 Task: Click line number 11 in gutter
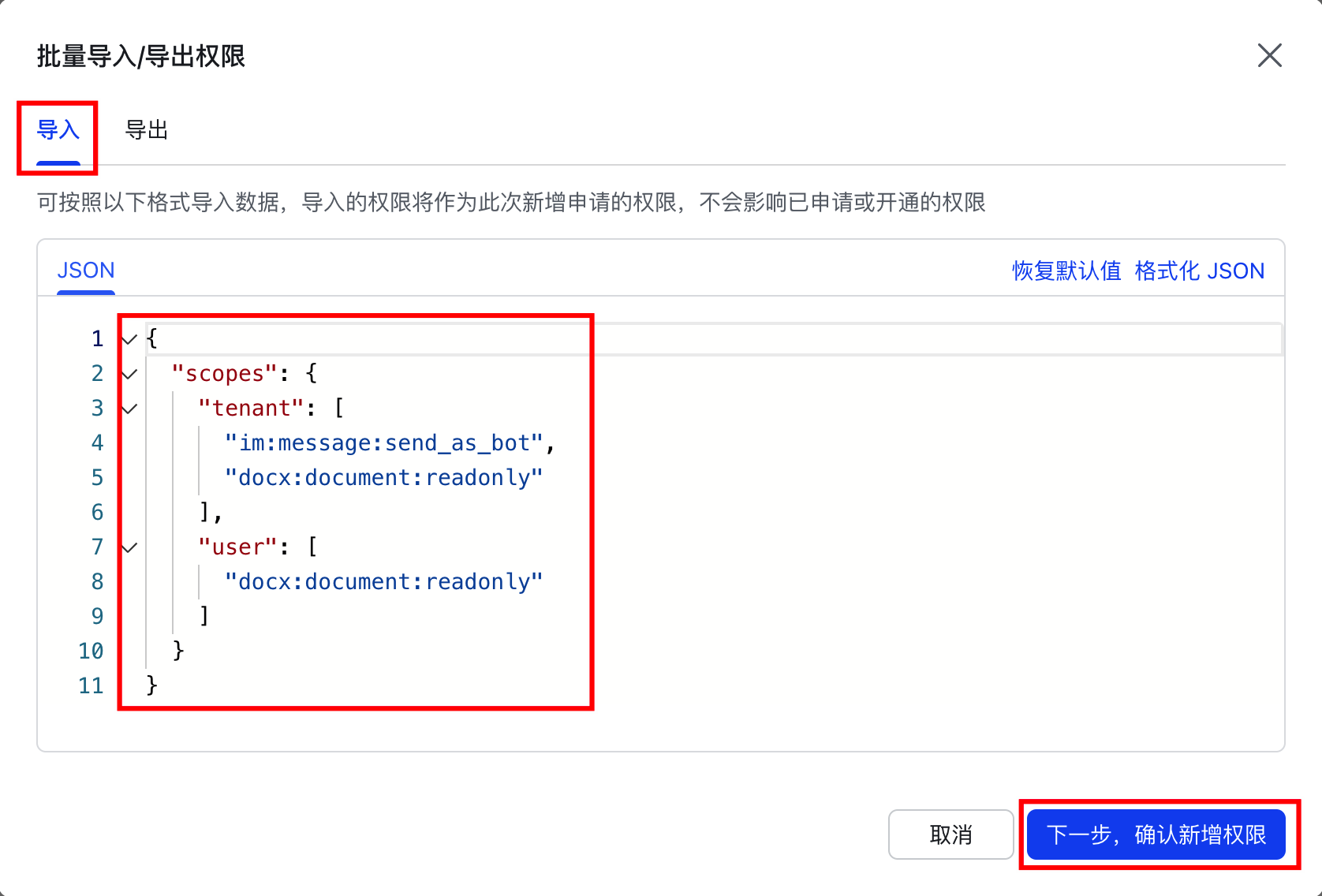click(x=91, y=685)
